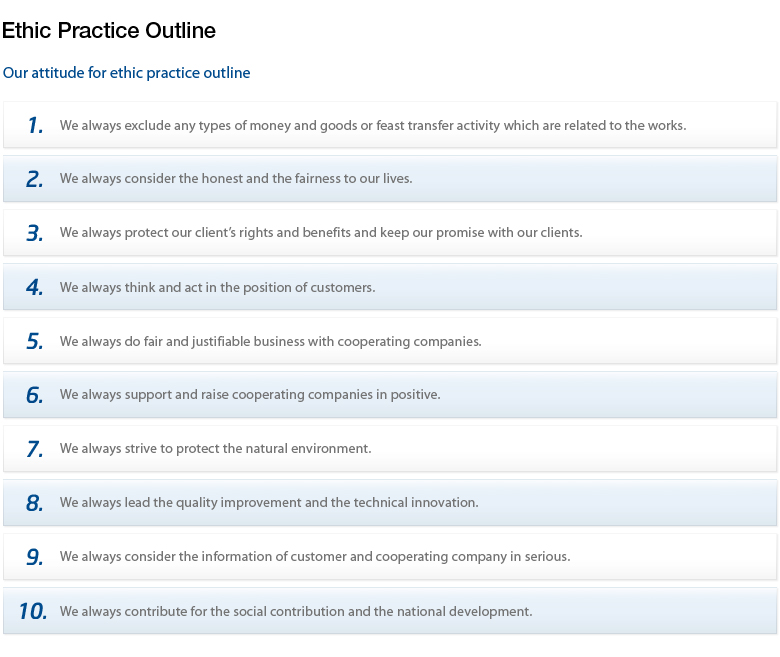Screen dimensions: 780x657
Task: Click the honest and fairness statement
Action: click(x=236, y=179)
